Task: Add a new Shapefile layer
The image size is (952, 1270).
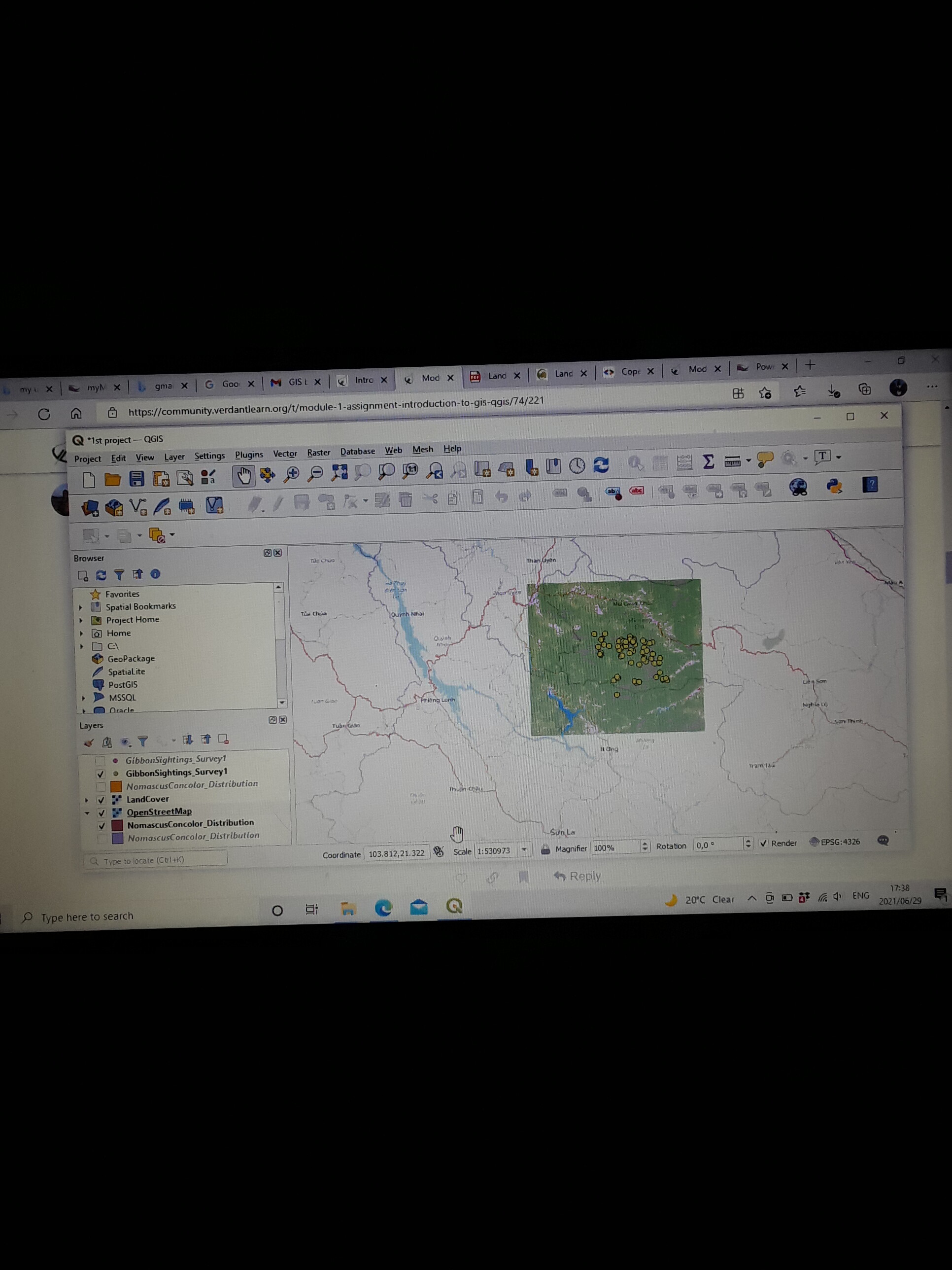Action: (x=137, y=506)
